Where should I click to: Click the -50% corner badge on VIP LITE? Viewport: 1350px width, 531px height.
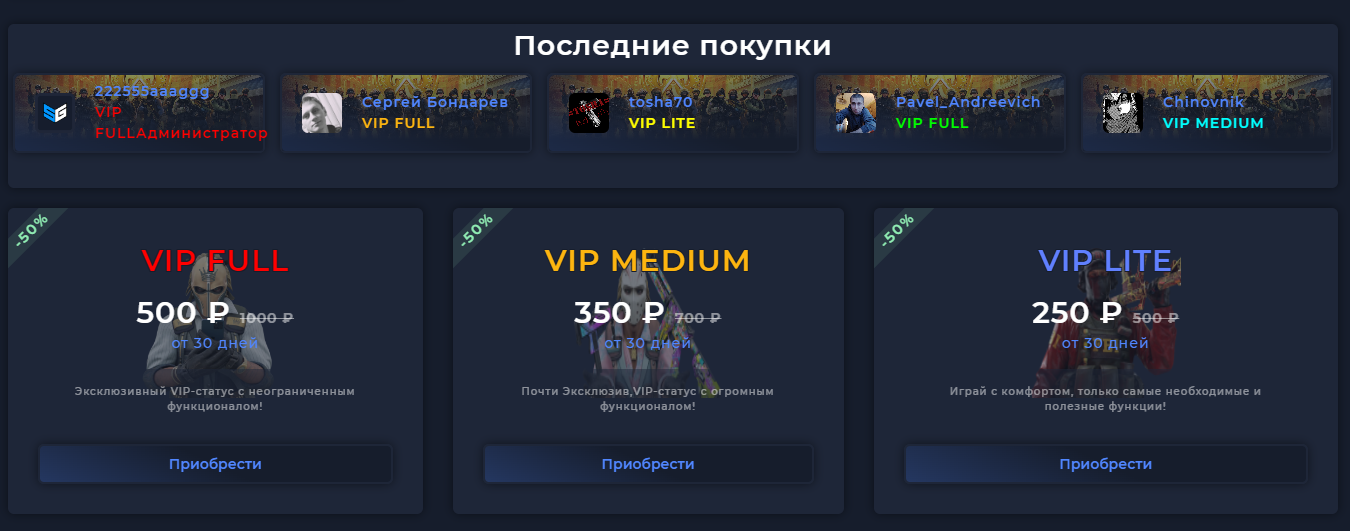coord(898,231)
